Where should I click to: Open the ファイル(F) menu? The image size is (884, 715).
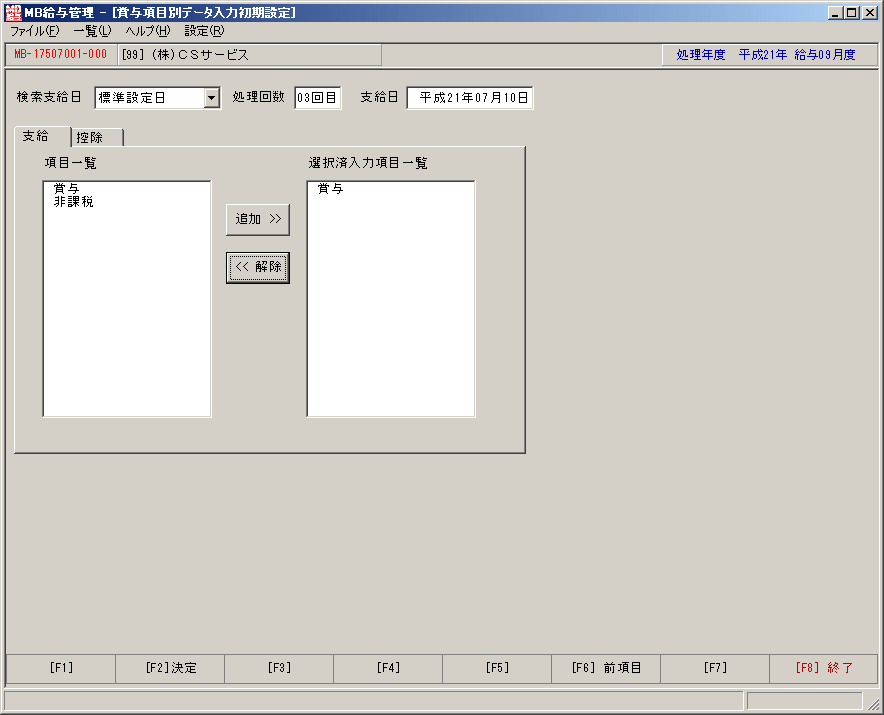pyautogui.click(x=35, y=31)
